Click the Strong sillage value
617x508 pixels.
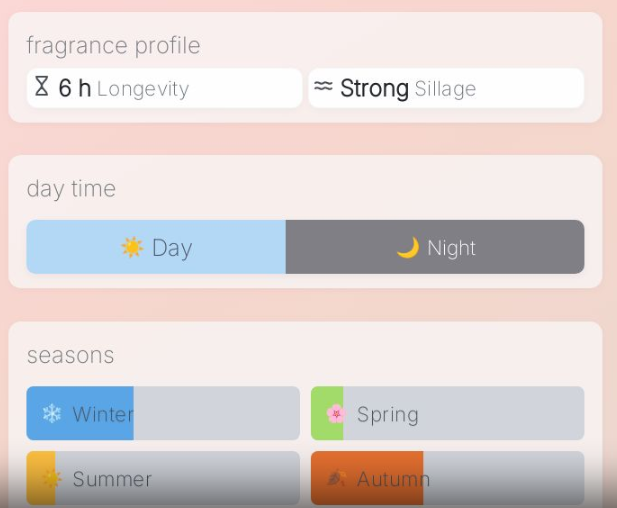coord(374,88)
